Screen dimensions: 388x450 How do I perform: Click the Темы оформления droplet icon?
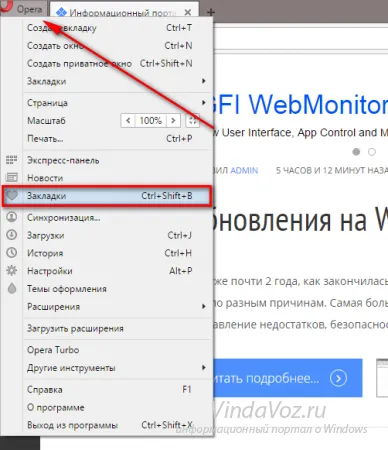12,288
